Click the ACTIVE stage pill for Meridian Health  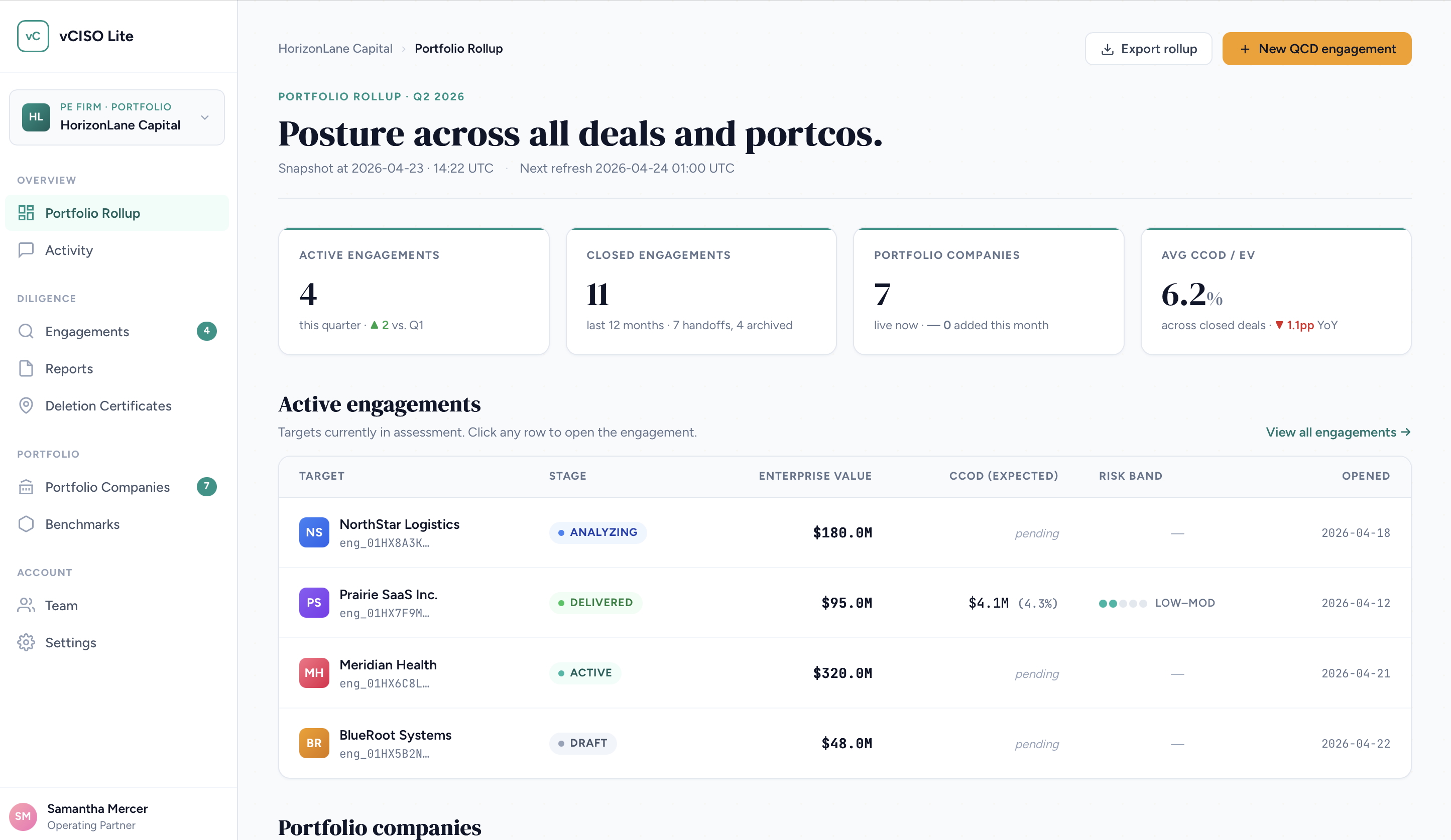[x=585, y=672]
